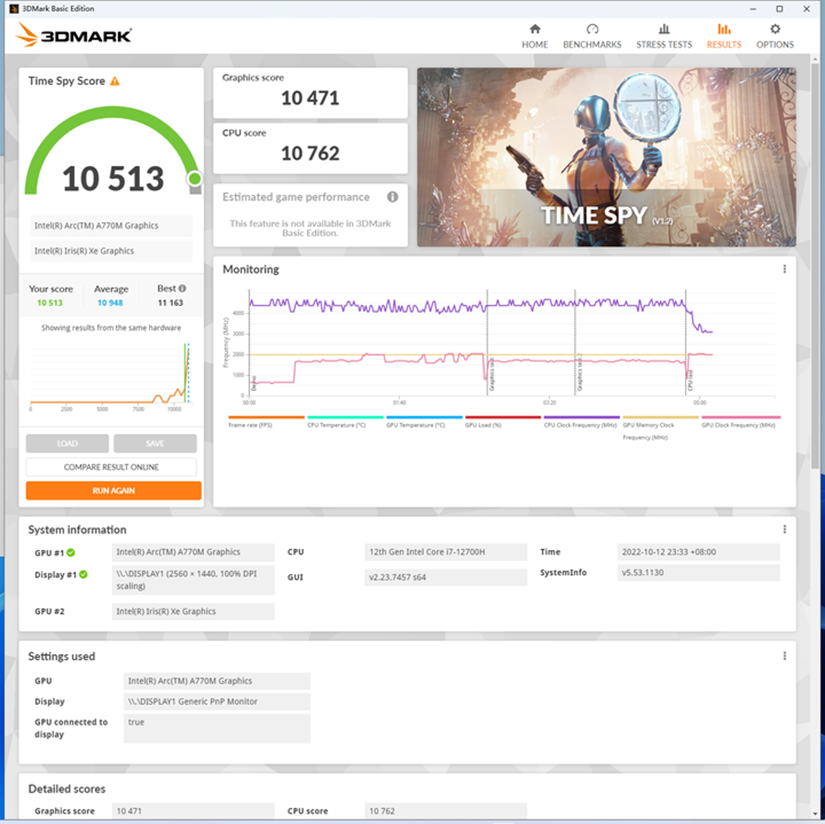
Task: Click the GUI version v2.23.7457 s64
Action: pyautogui.click(x=445, y=577)
